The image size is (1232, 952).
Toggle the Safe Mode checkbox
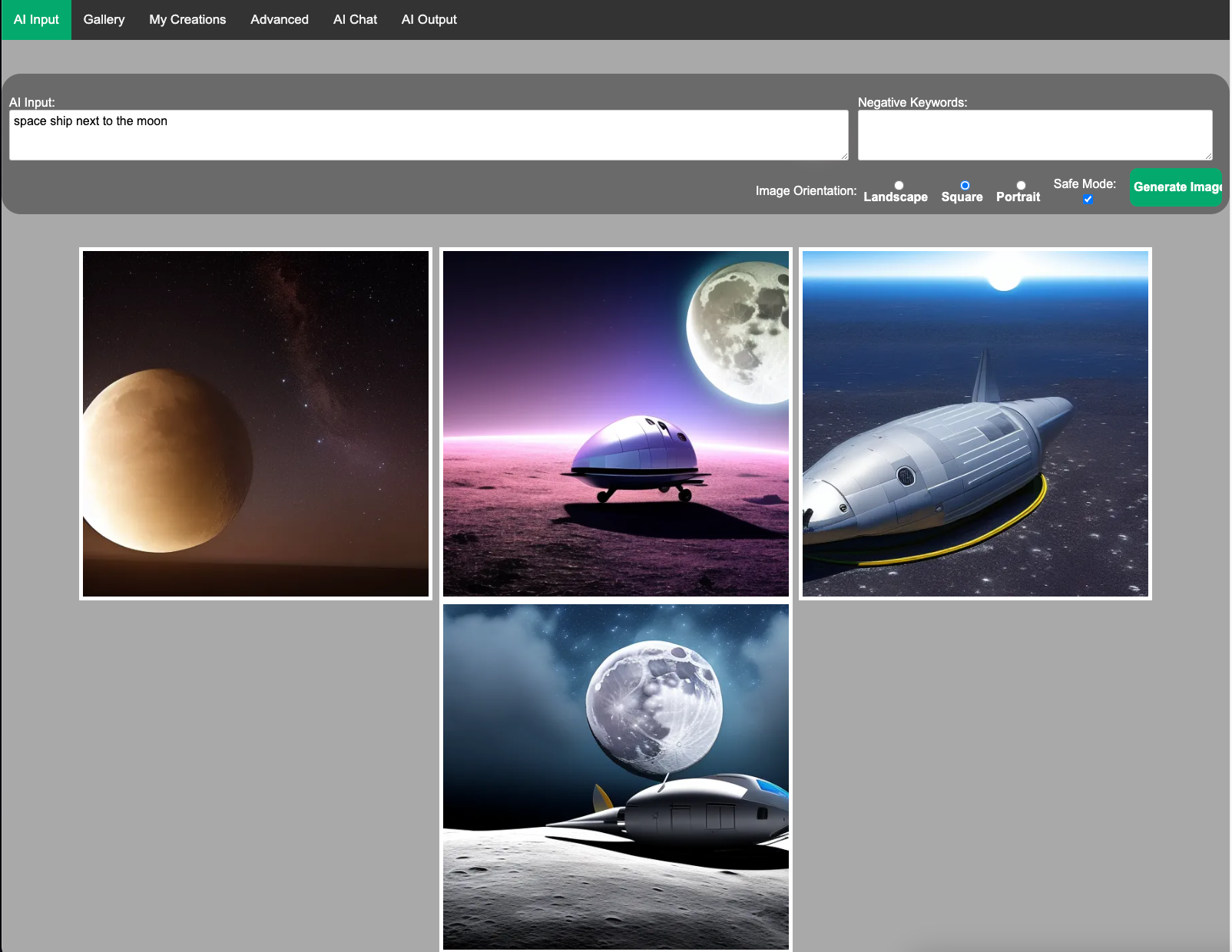[x=1088, y=199]
